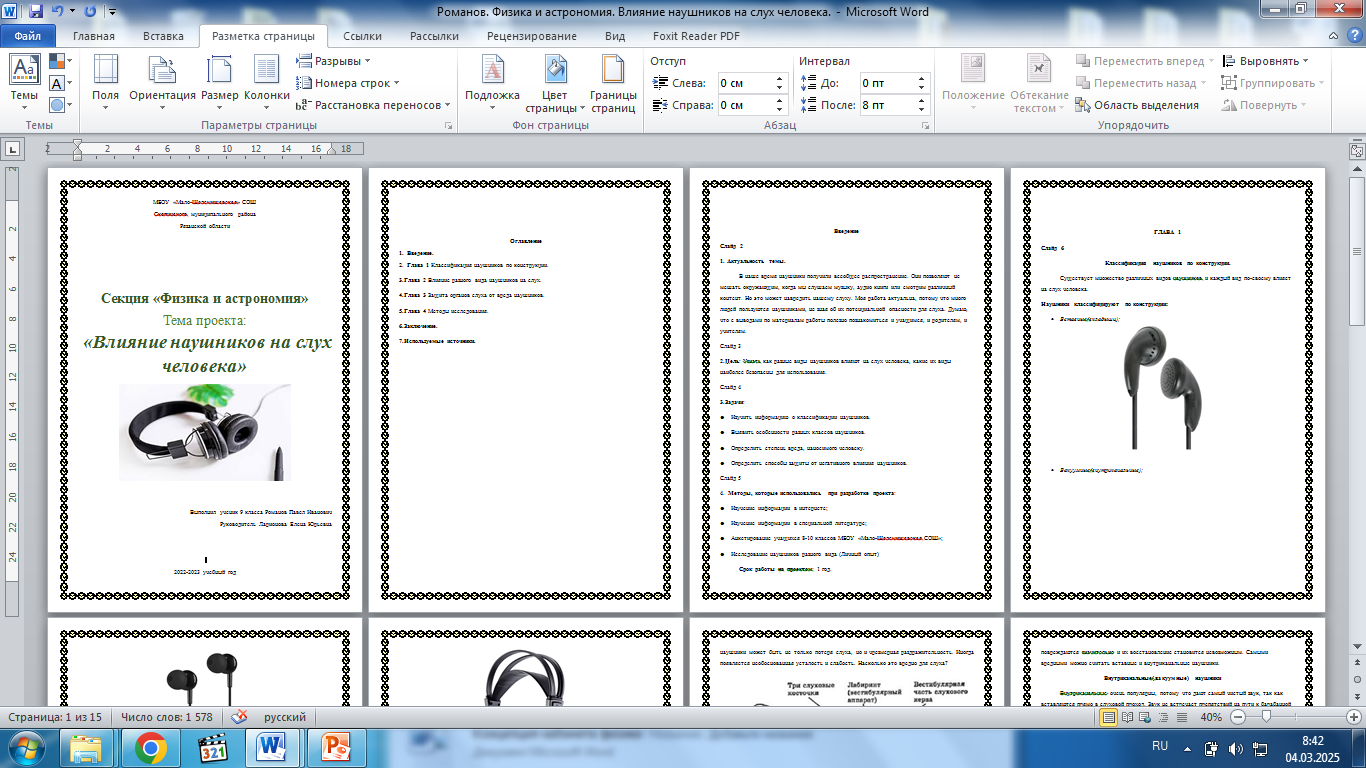Open theme effects dropdown

click(x=59, y=104)
